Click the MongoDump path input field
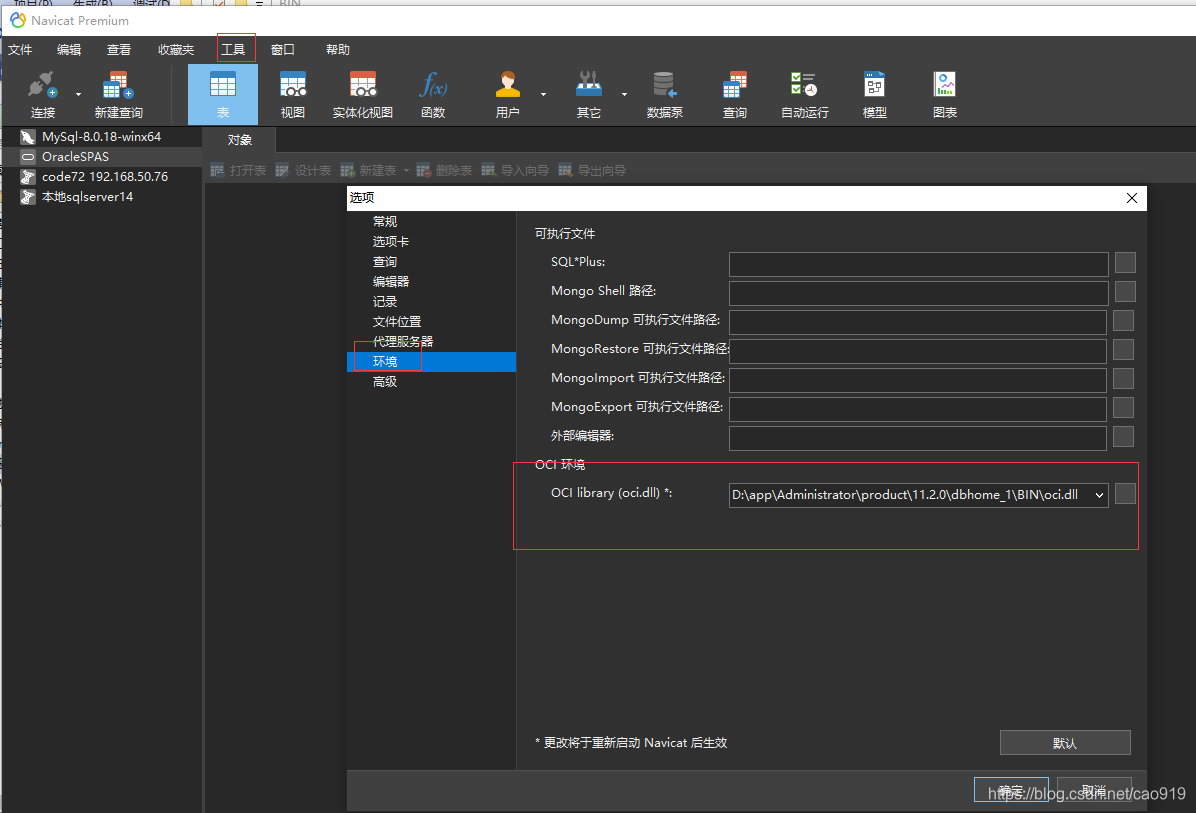This screenshot has height=813, width=1196. point(918,322)
